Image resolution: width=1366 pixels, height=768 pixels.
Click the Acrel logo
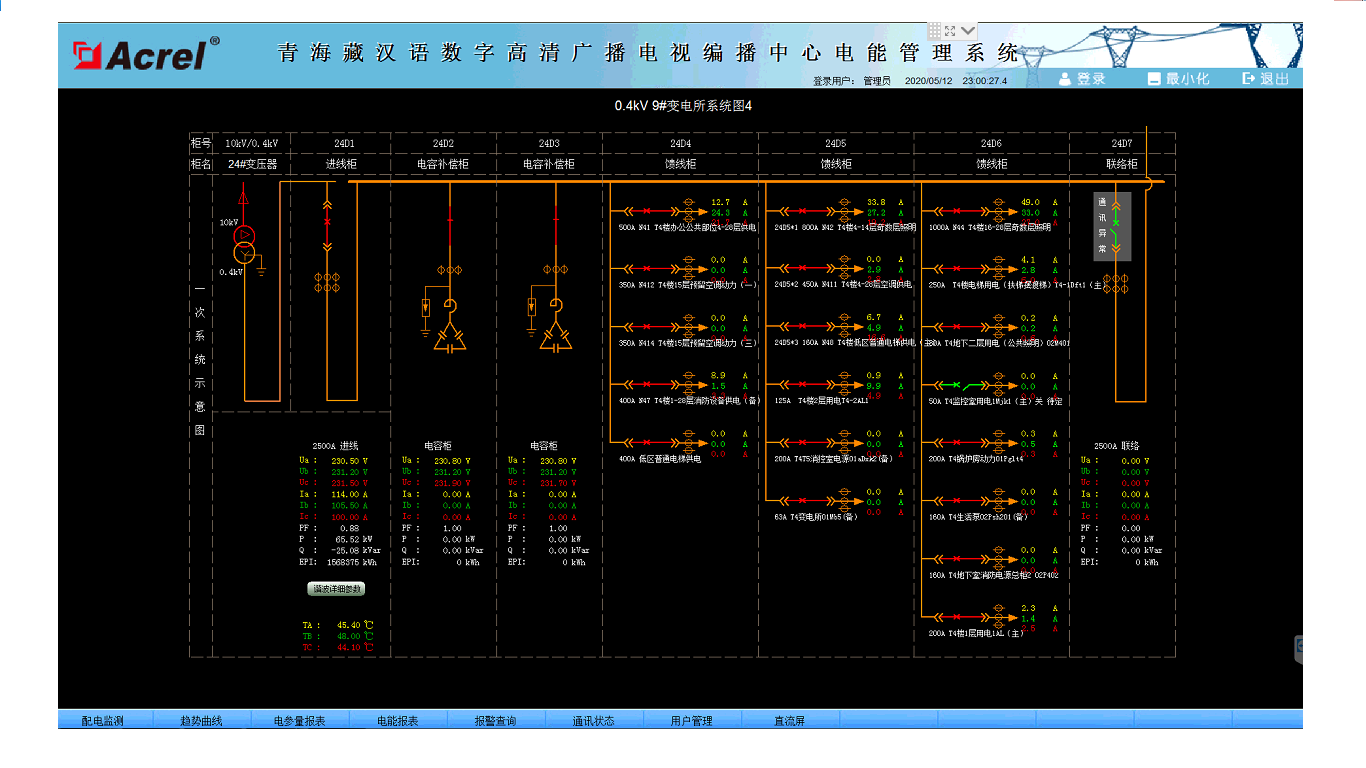pyautogui.click(x=146, y=54)
